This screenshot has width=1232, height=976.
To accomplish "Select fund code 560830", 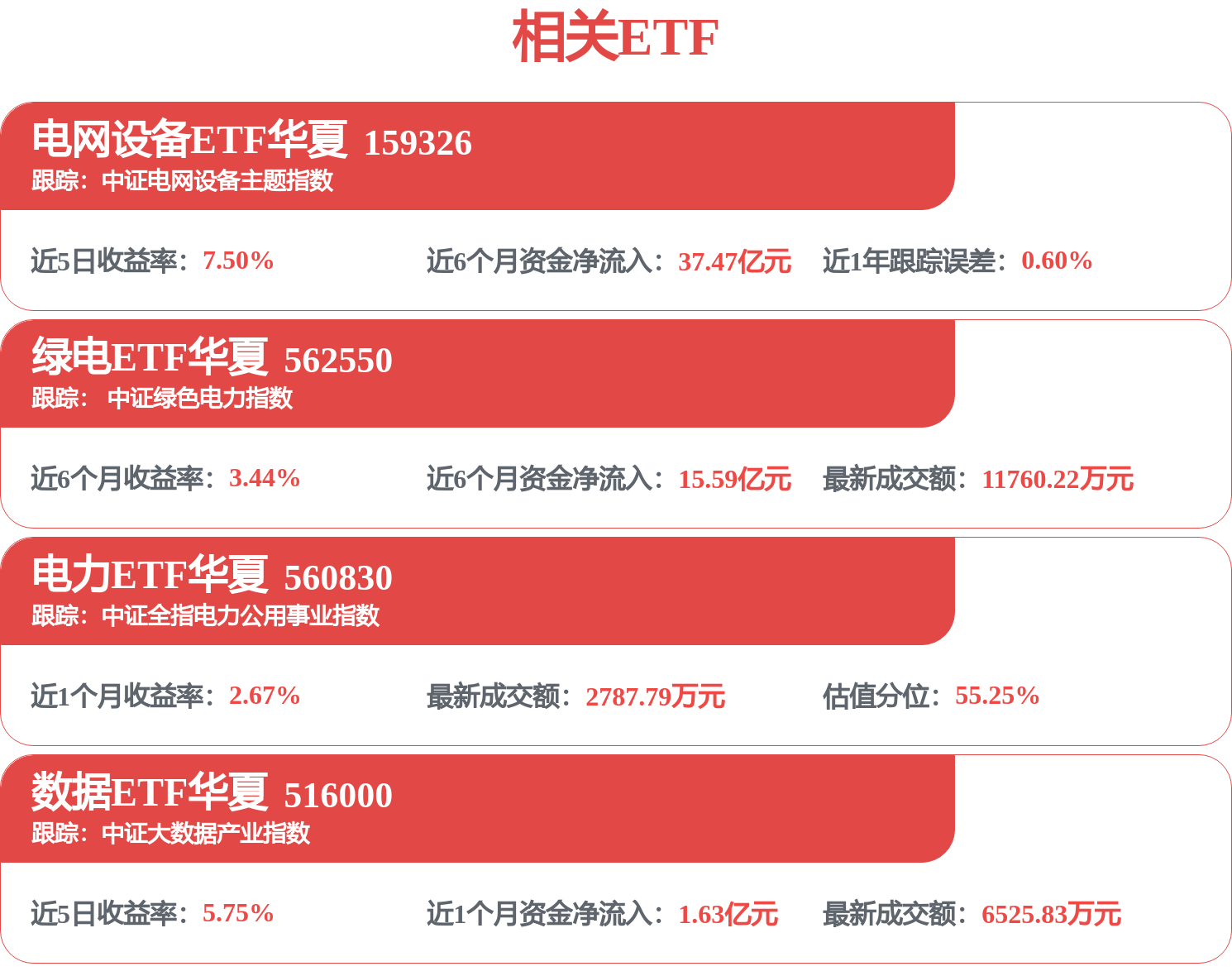I will (337, 578).
